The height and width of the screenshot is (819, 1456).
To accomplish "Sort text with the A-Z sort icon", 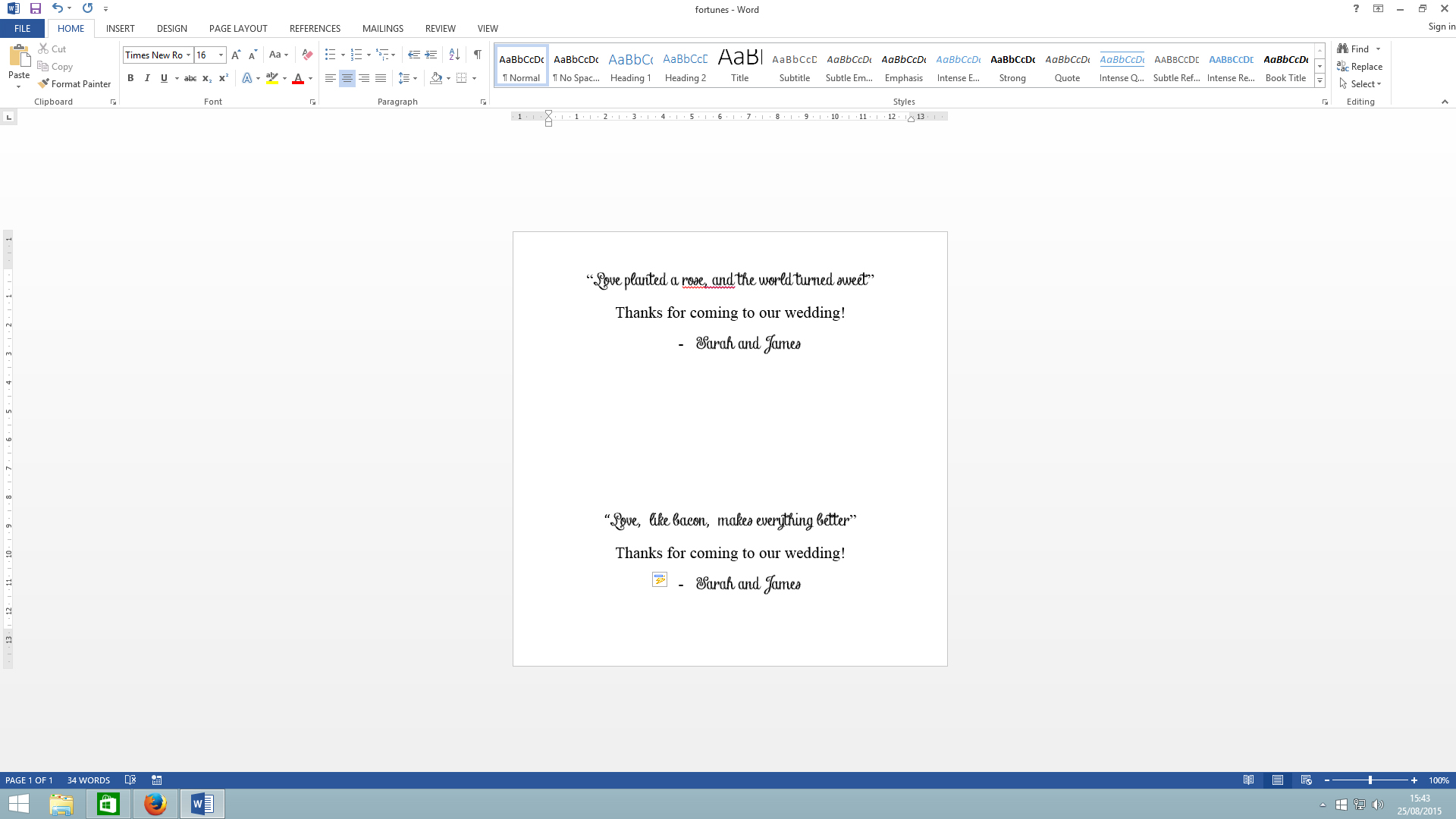I will click(x=454, y=55).
